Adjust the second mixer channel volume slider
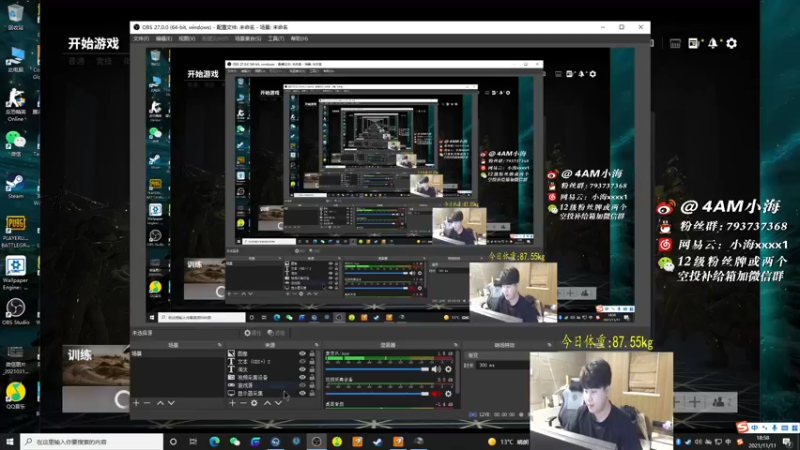This screenshot has width=800, height=450. click(x=377, y=394)
